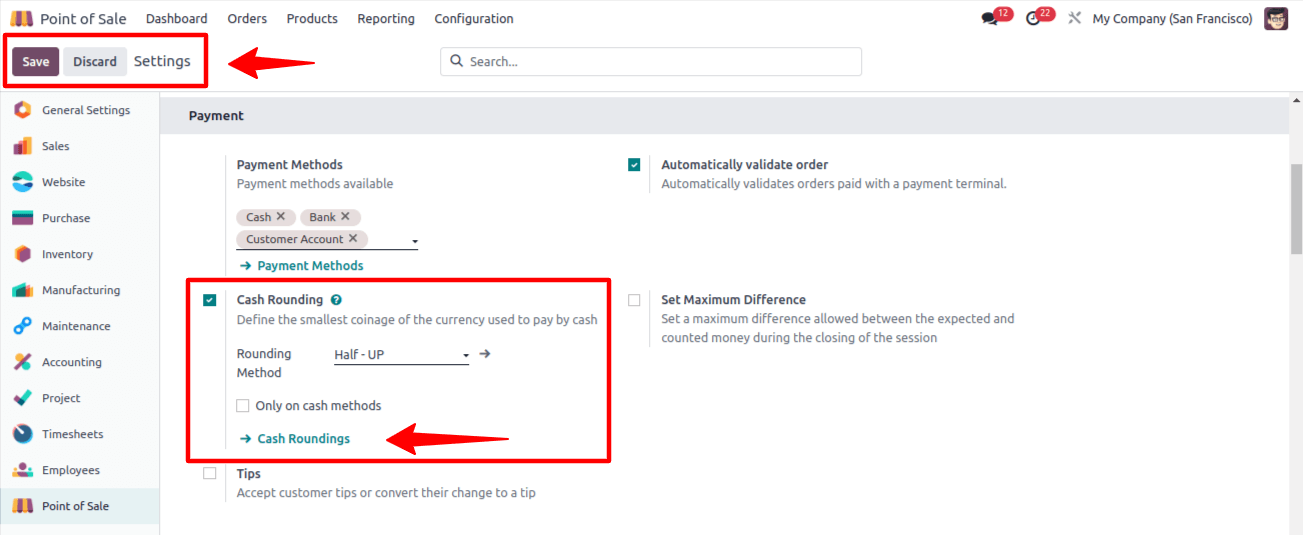Select Inventory in the sidebar
The image size is (1303, 535).
(79, 254)
